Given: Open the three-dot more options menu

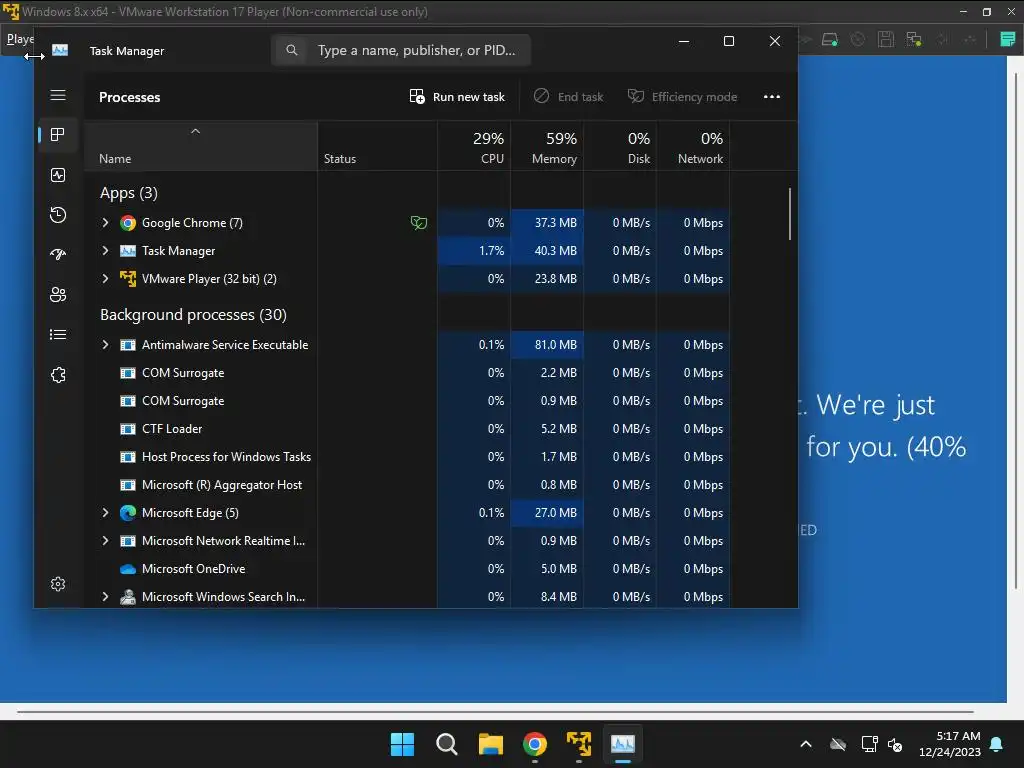Looking at the screenshot, I should pyautogui.click(x=772, y=97).
